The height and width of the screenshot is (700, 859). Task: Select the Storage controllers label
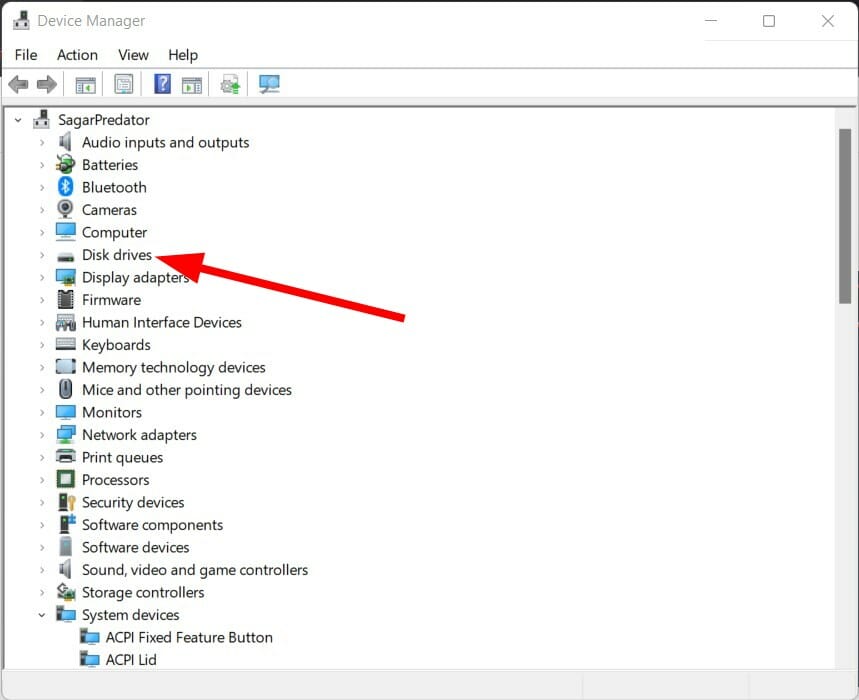click(143, 592)
